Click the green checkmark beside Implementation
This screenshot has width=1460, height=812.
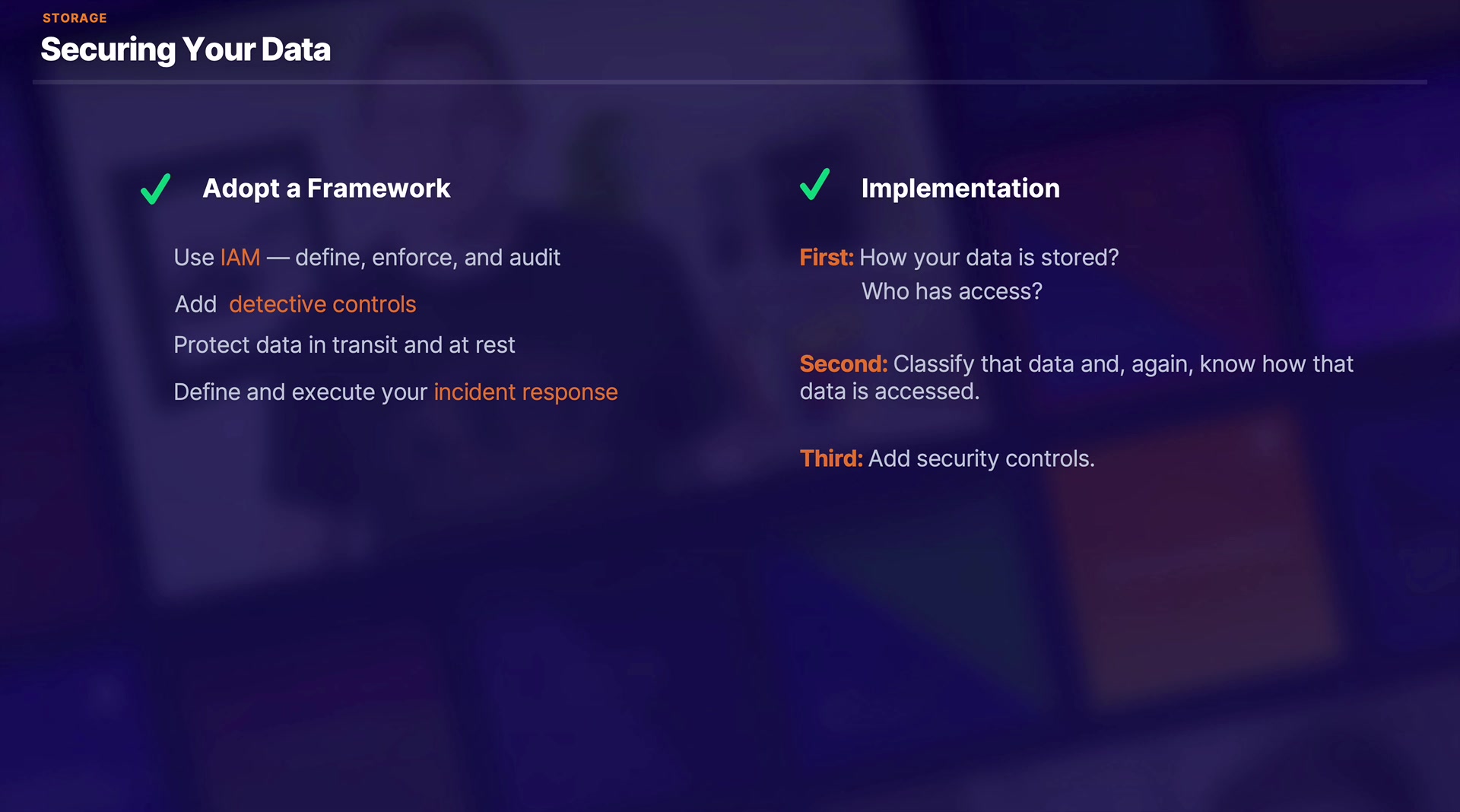[814, 185]
